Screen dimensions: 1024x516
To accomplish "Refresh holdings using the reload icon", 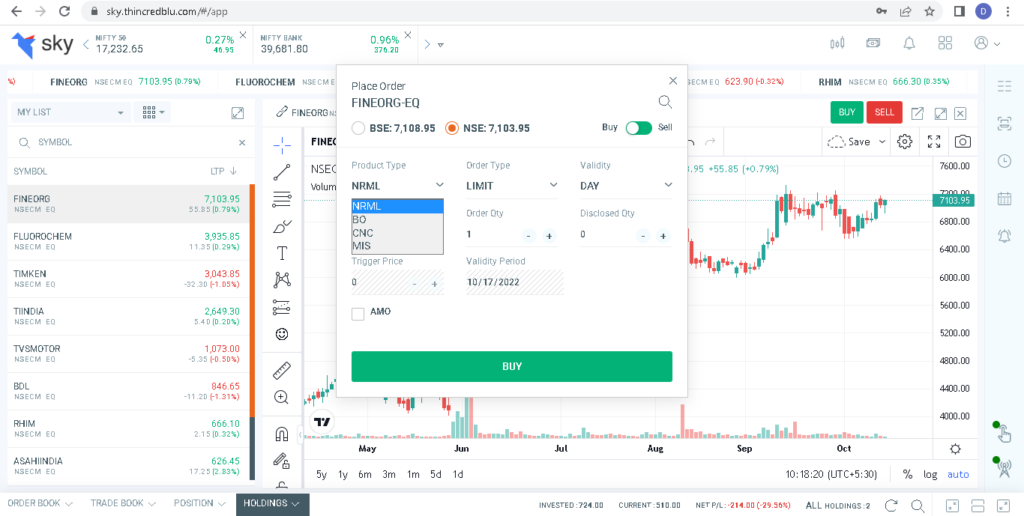I will click(x=891, y=505).
